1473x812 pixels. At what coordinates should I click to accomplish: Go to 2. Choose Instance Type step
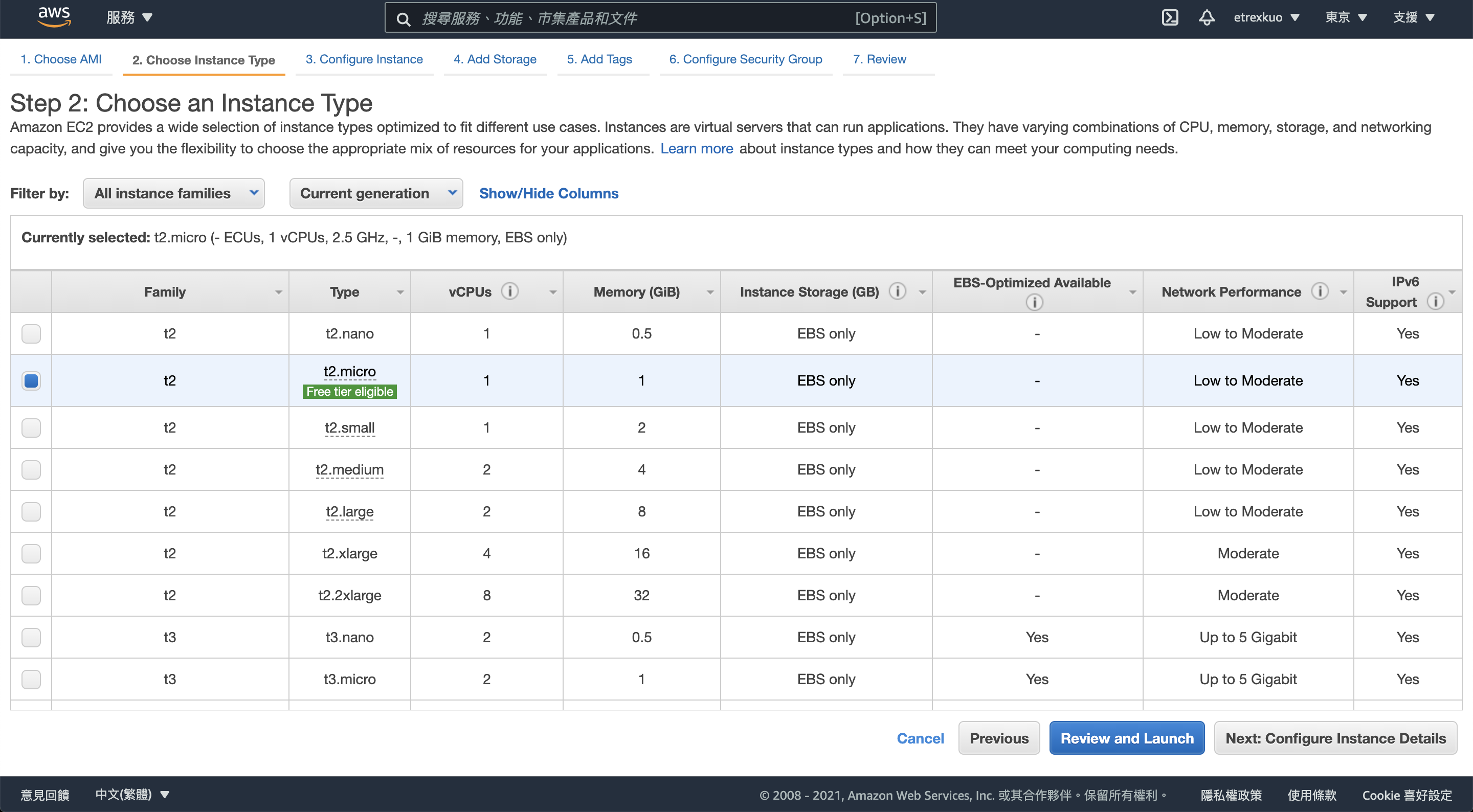point(204,60)
